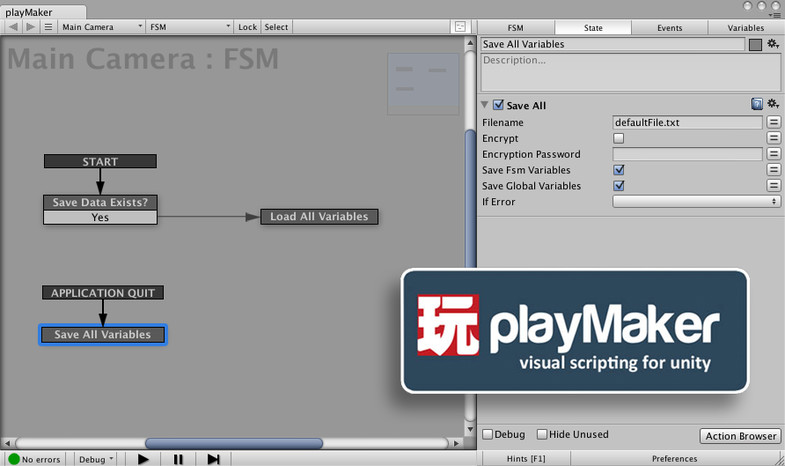Select the START event node
785x466 pixels.
click(100, 161)
